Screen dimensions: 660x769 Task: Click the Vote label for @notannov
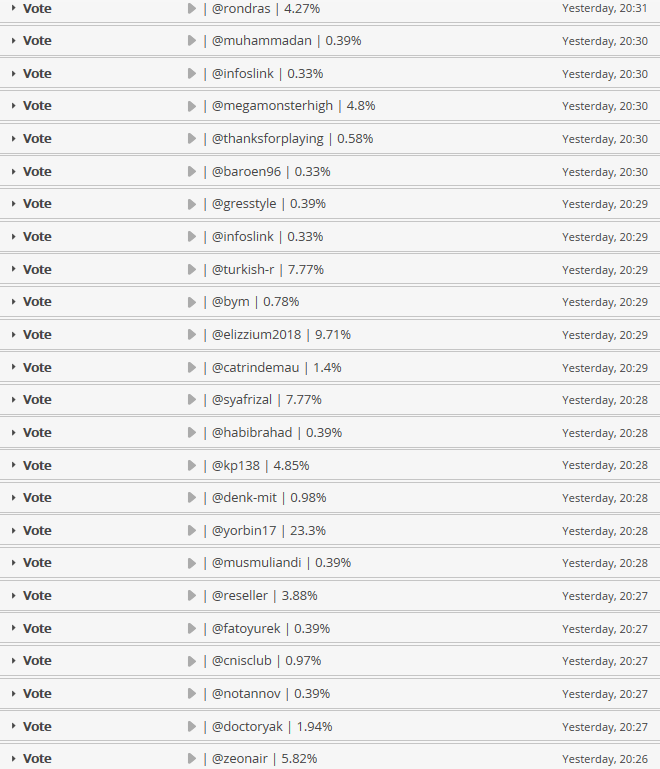coord(37,693)
